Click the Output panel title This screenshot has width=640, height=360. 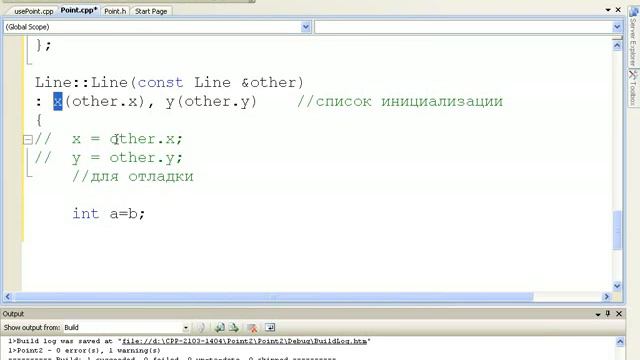pyautogui.click(x=13, y=313)
